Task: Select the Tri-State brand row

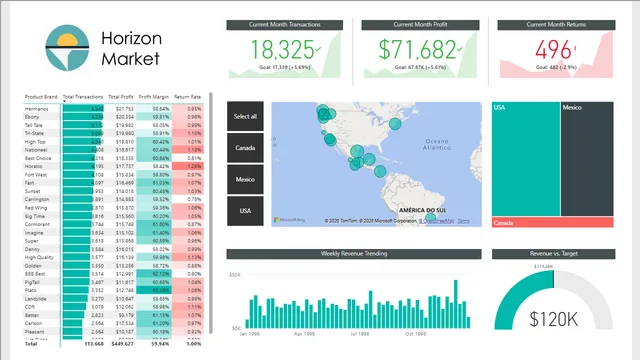Action: pyautogui.click(x=113, y=133)
